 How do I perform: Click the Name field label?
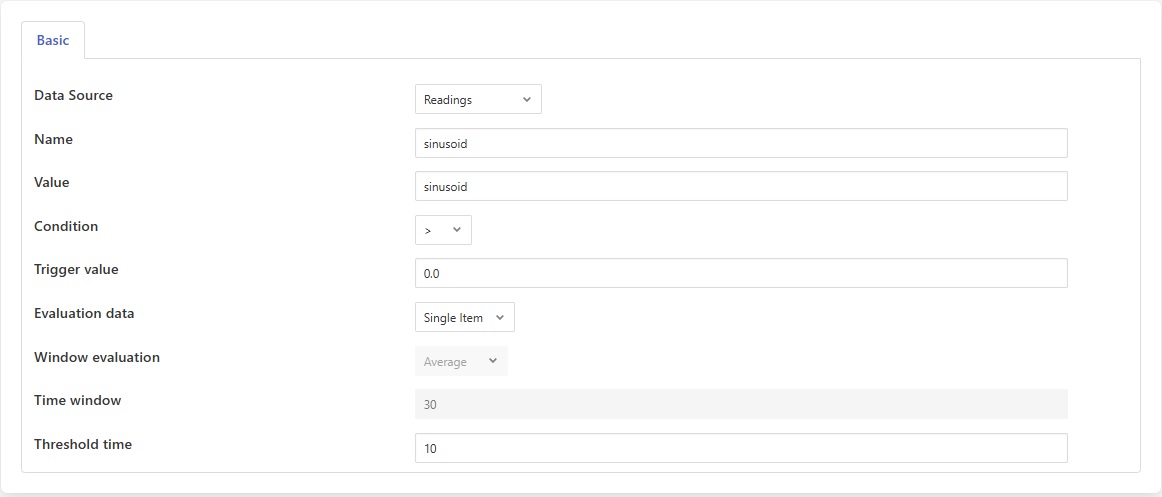click(x=53, y=140)
